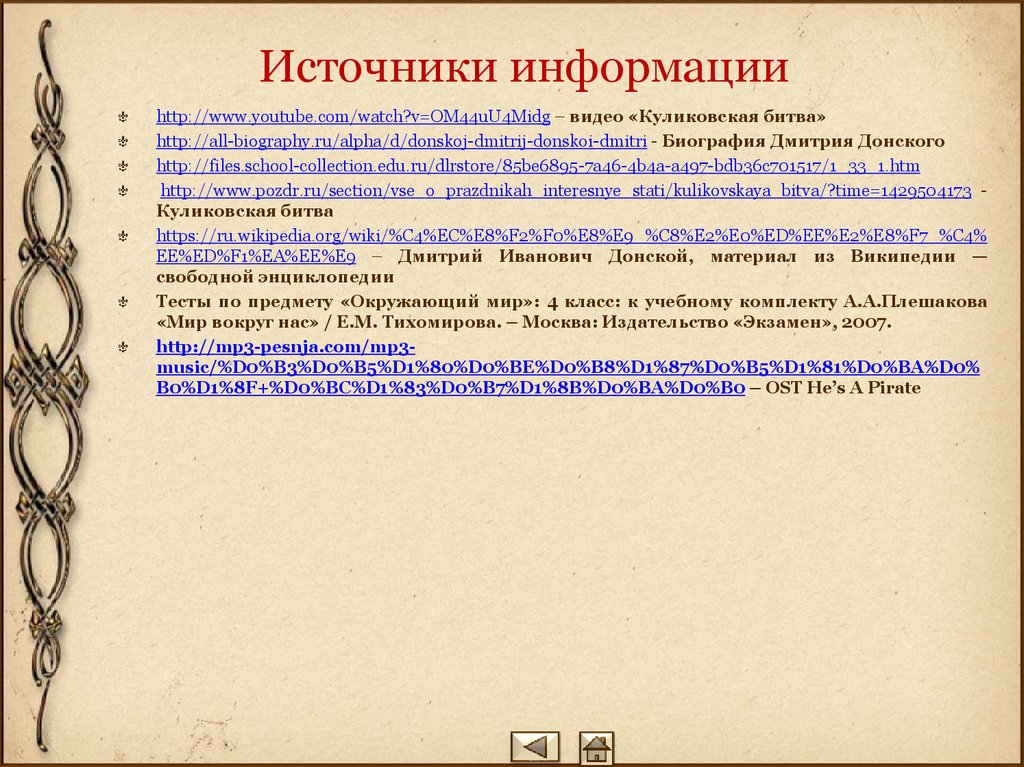Click the back navigation arrow icon

[533, 744]
